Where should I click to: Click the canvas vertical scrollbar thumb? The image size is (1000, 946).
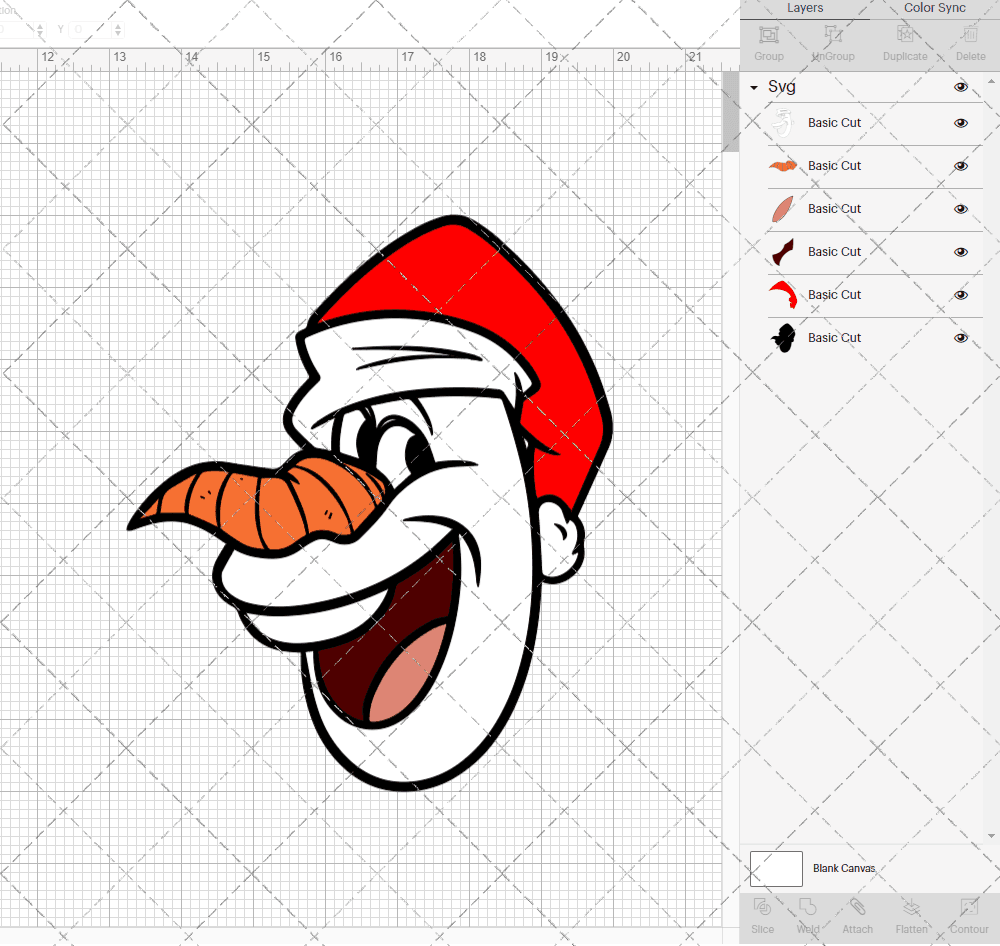coord(730,111)
